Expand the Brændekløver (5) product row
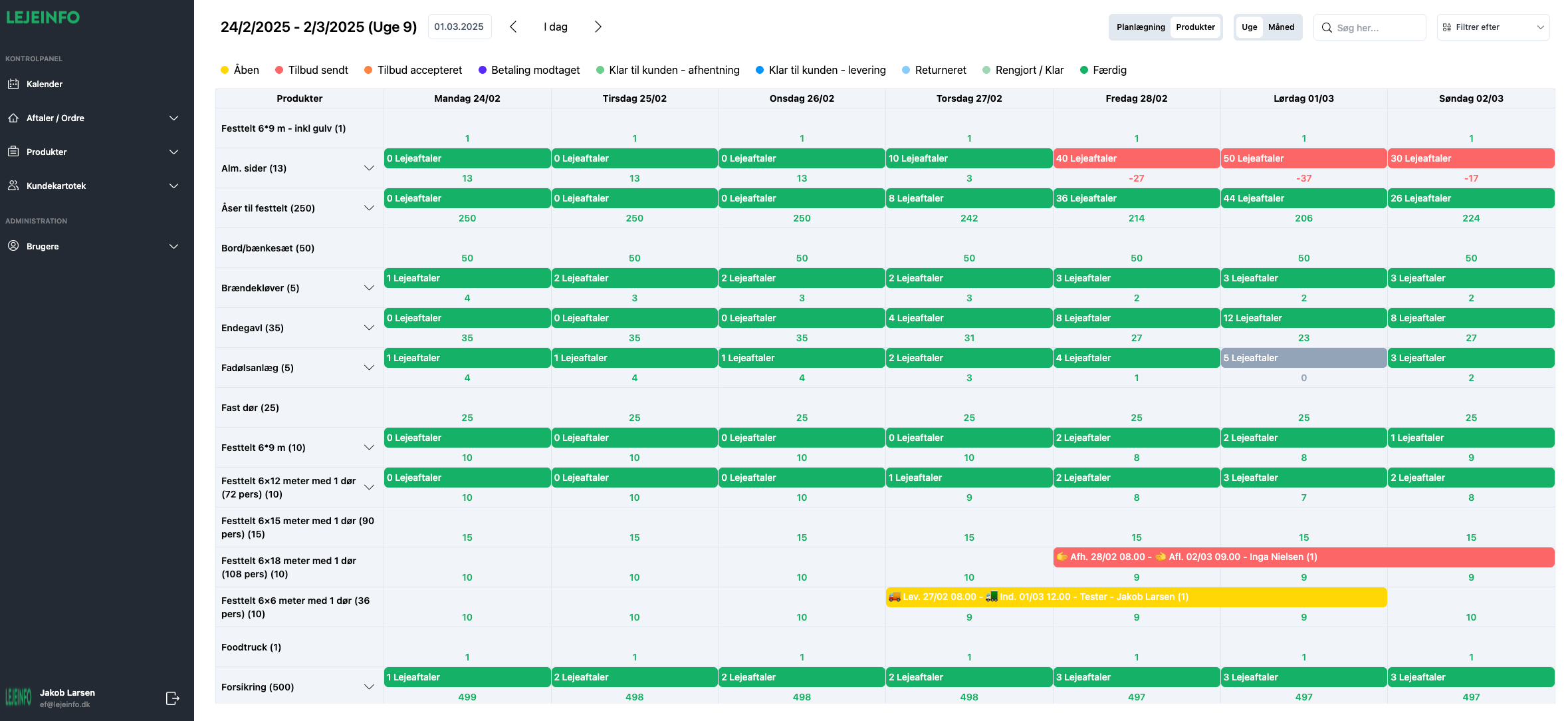This screenshot has height=721, width=1568. [x=369, y=288]
